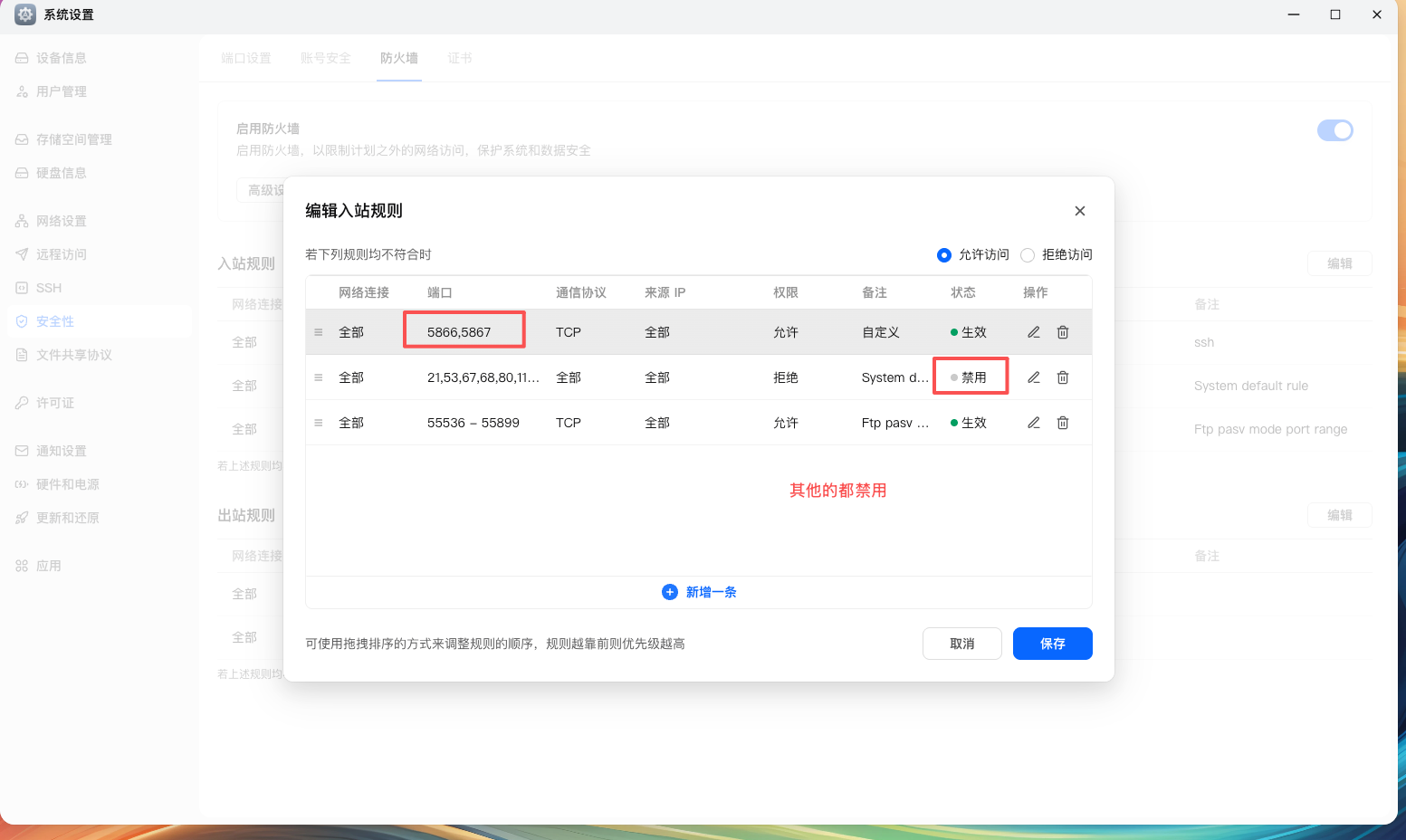Select the 允许访问 radio option
This screenshot has height=840, width=1406.
[944, 255]
